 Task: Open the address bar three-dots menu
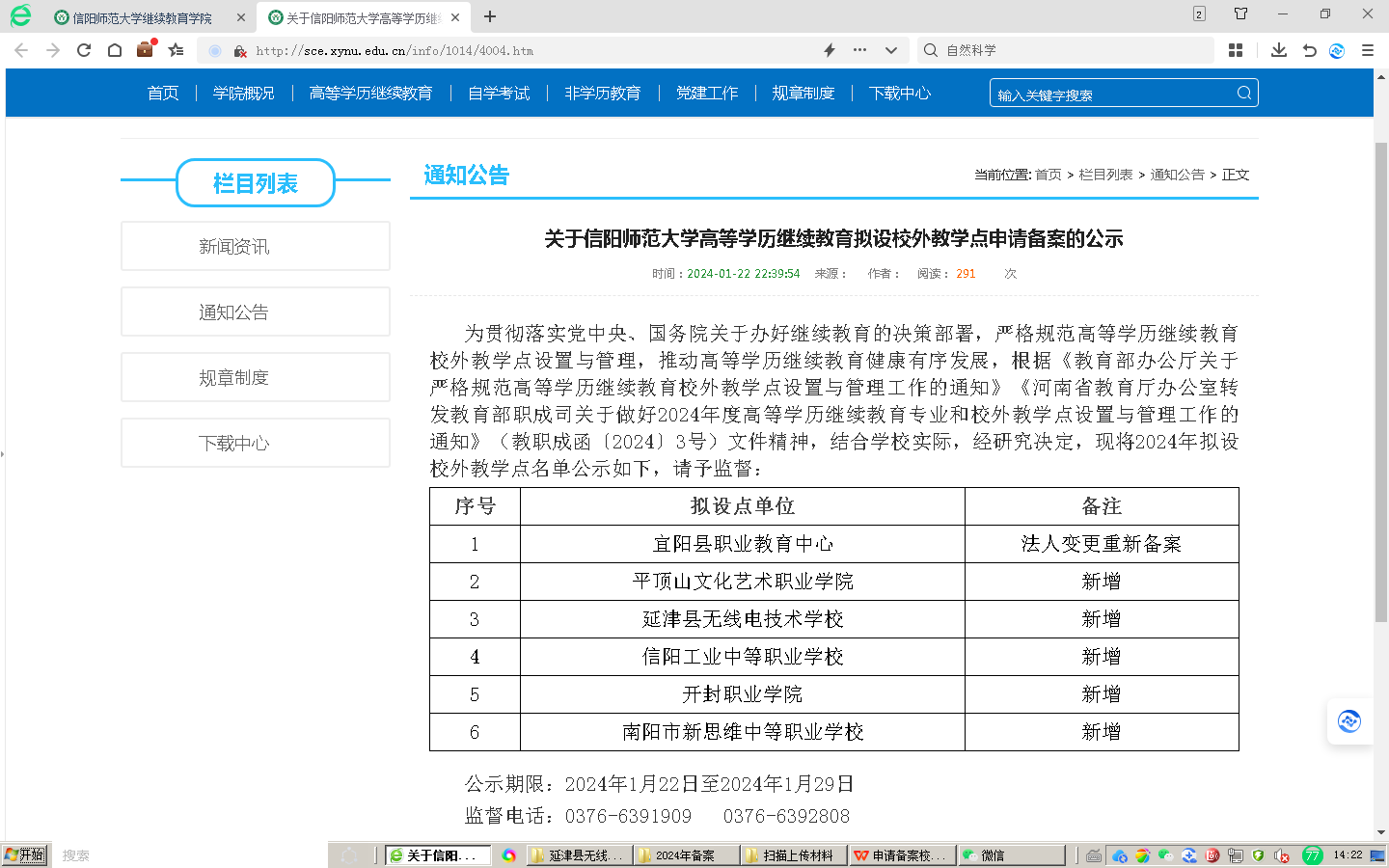[859, 50]
